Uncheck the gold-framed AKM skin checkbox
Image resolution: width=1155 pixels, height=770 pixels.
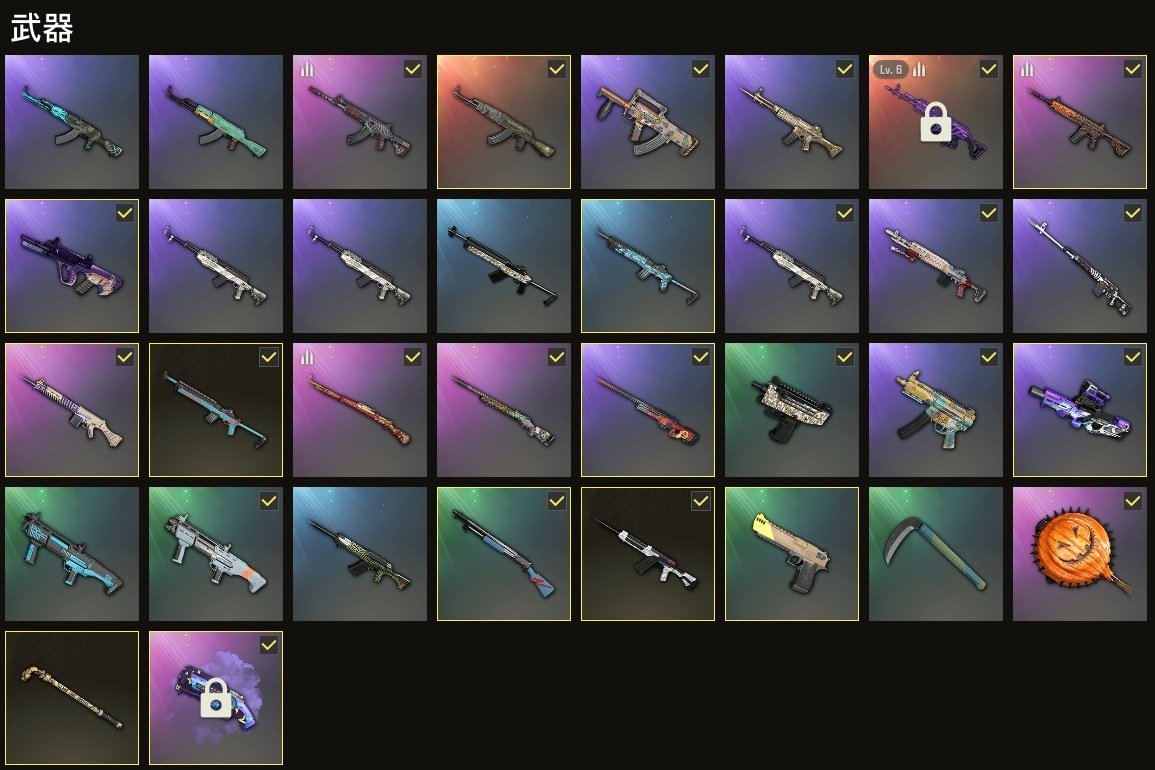click(557, 69)
